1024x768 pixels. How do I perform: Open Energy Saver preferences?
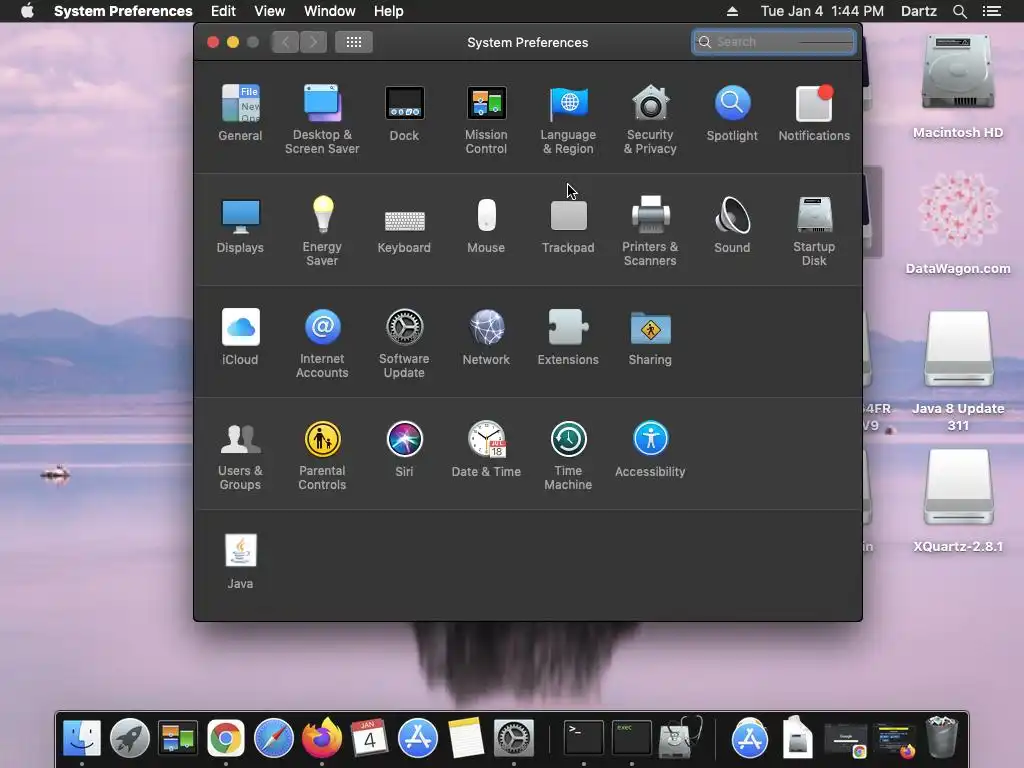pos(322,231)
